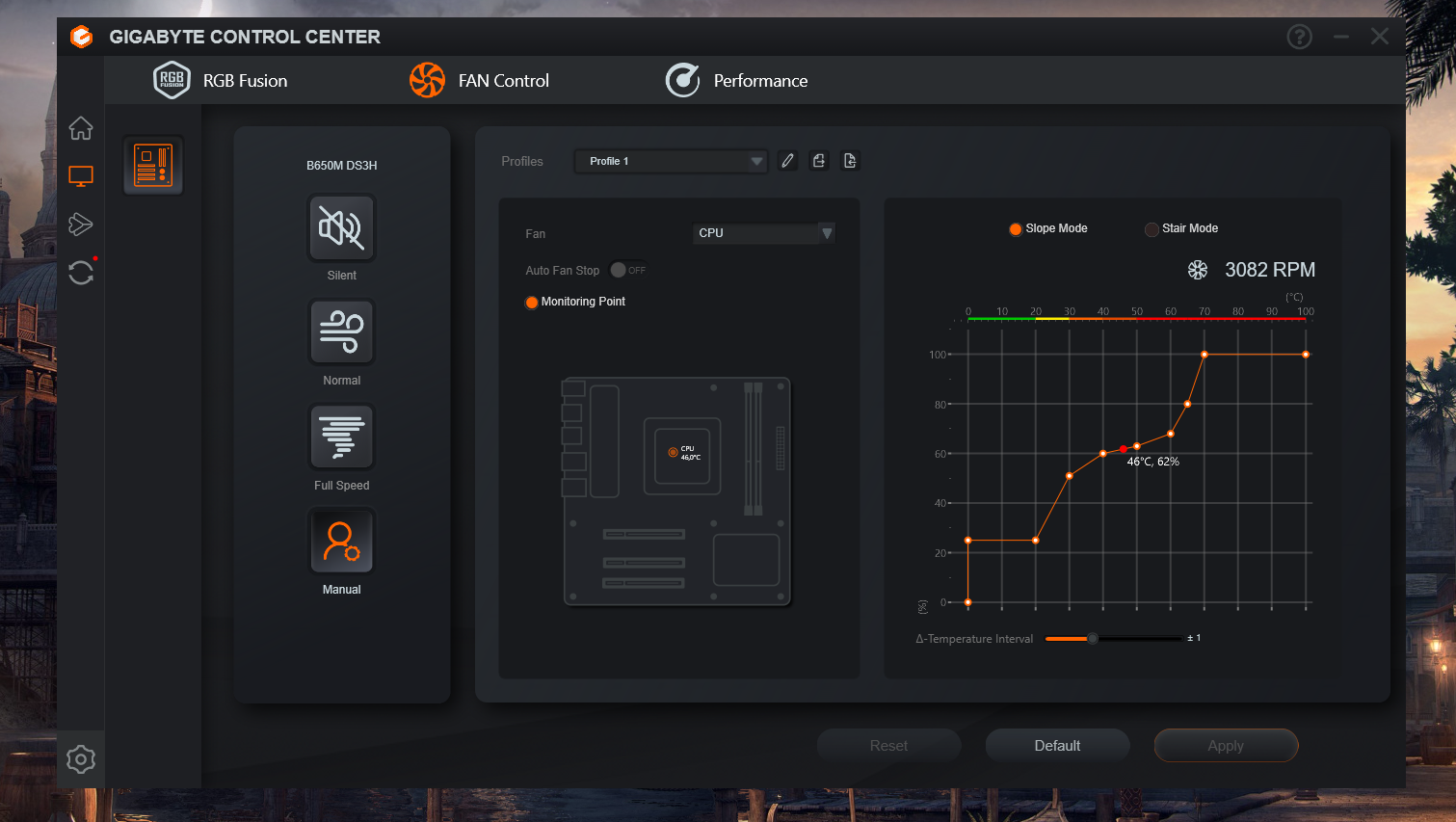Image resolution: width=1456 pixels, height=822 pixels.
Task: Select the curve point at 20°C, 25%
Action: pyautogui.click(x=1036, y=541)
